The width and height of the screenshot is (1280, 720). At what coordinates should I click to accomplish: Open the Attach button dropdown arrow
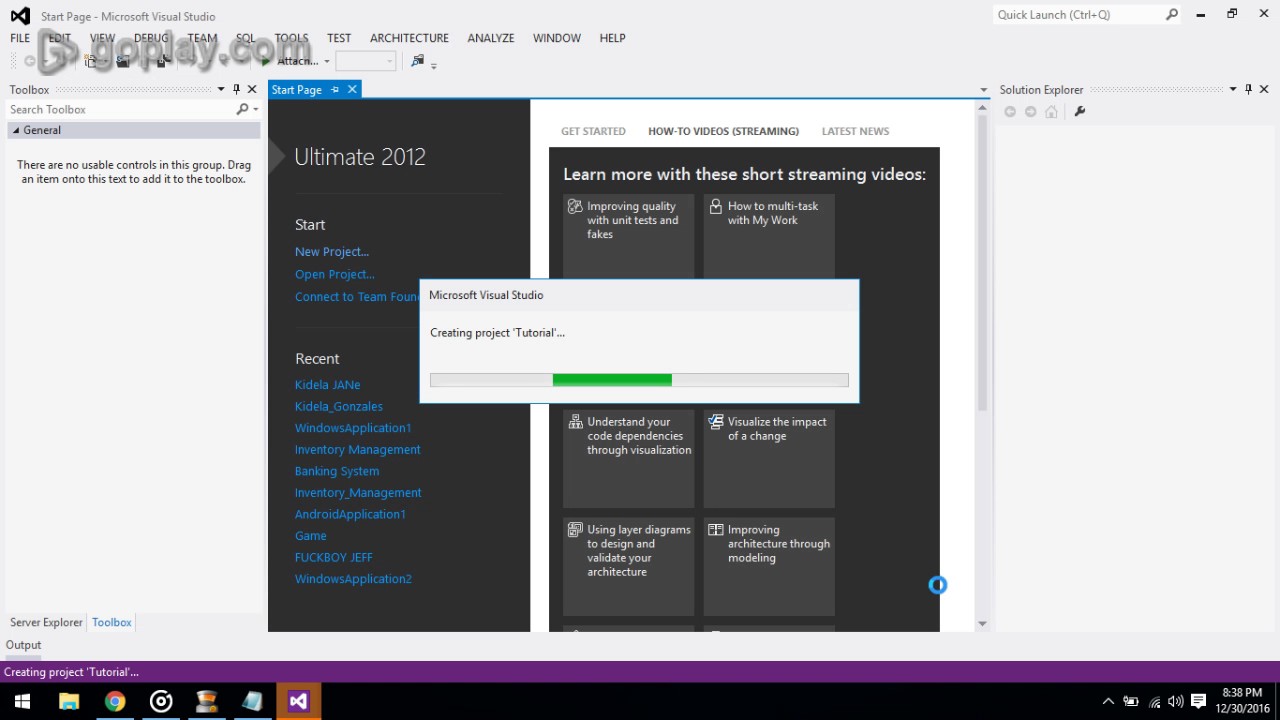pyautogui.click(x=326, y=62)
